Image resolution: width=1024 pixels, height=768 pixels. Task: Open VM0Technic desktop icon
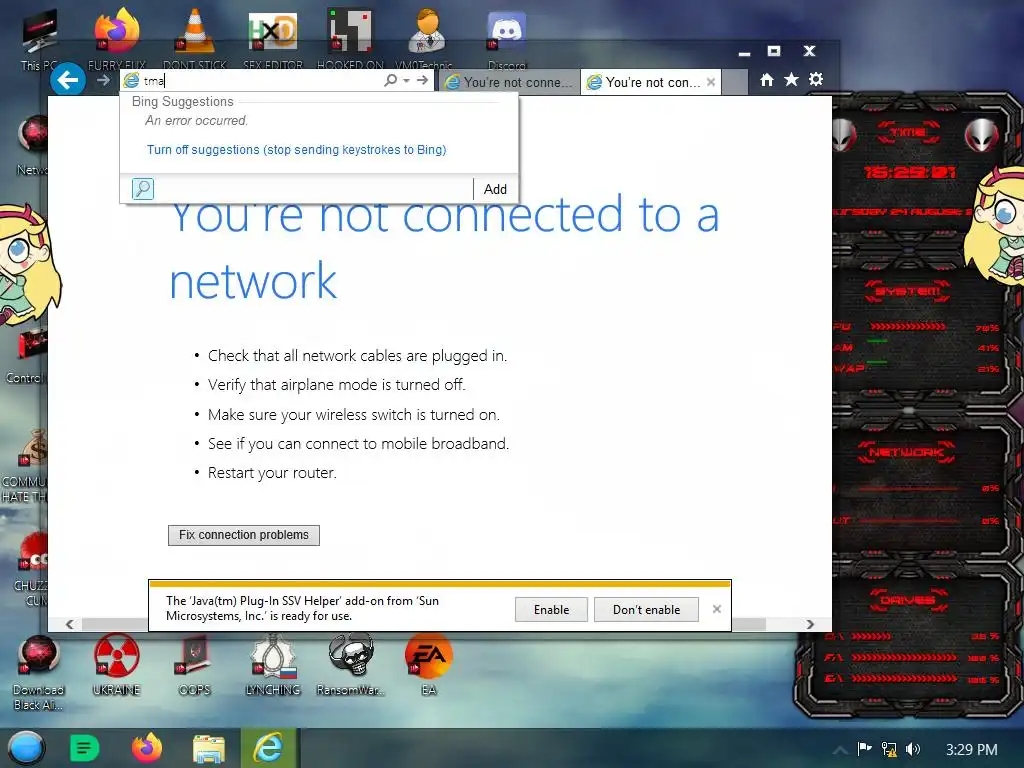click(427, 38)
